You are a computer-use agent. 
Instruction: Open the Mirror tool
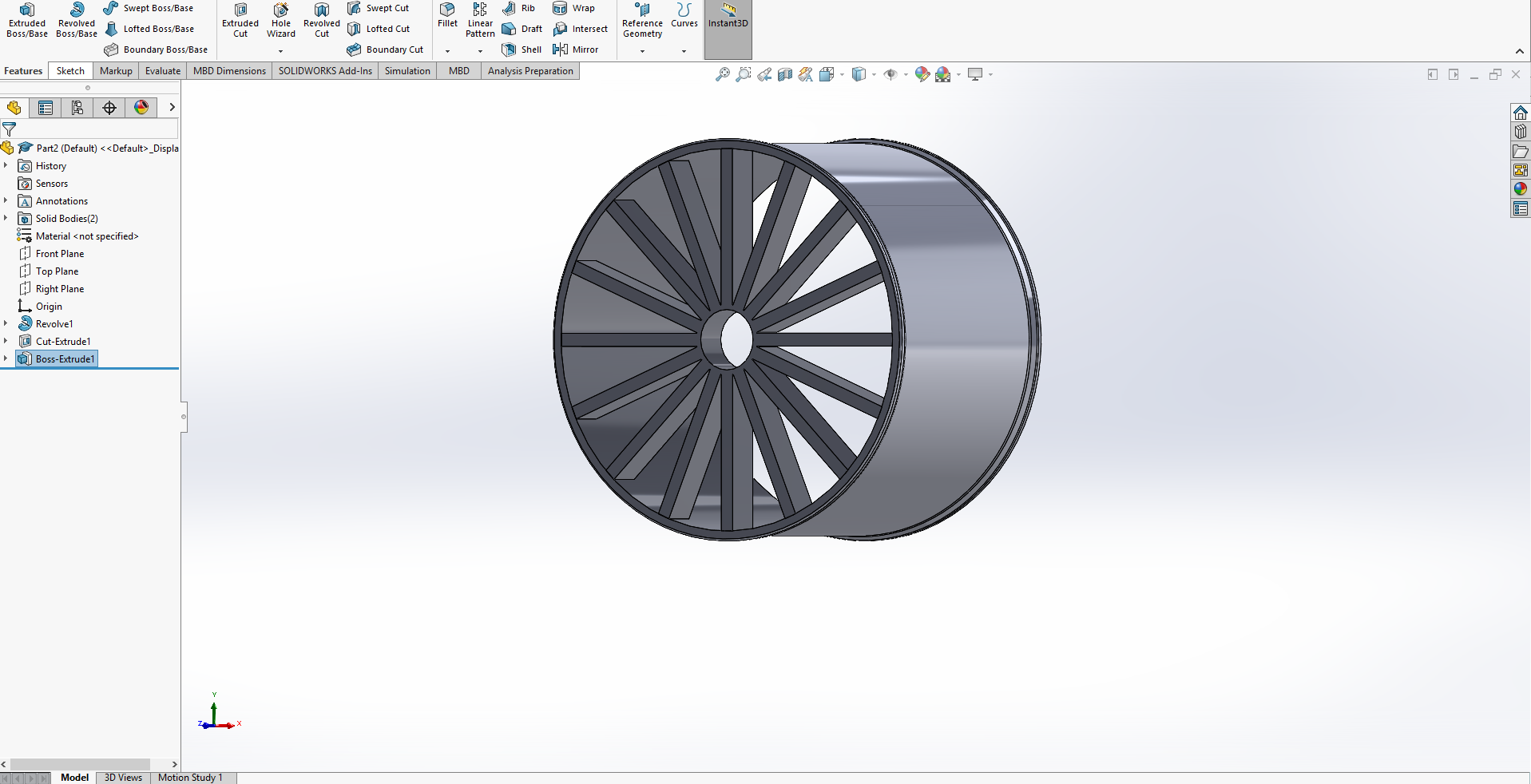577,49
